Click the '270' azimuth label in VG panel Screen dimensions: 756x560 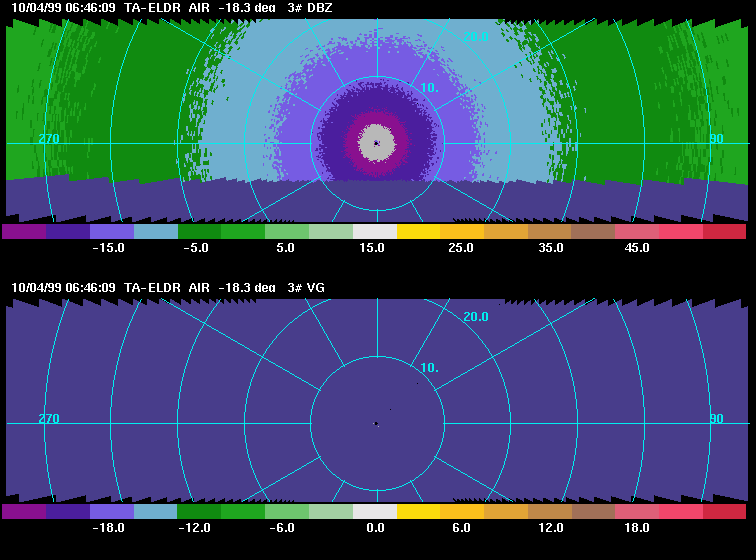pyautogui.click(x=49, y=419)
